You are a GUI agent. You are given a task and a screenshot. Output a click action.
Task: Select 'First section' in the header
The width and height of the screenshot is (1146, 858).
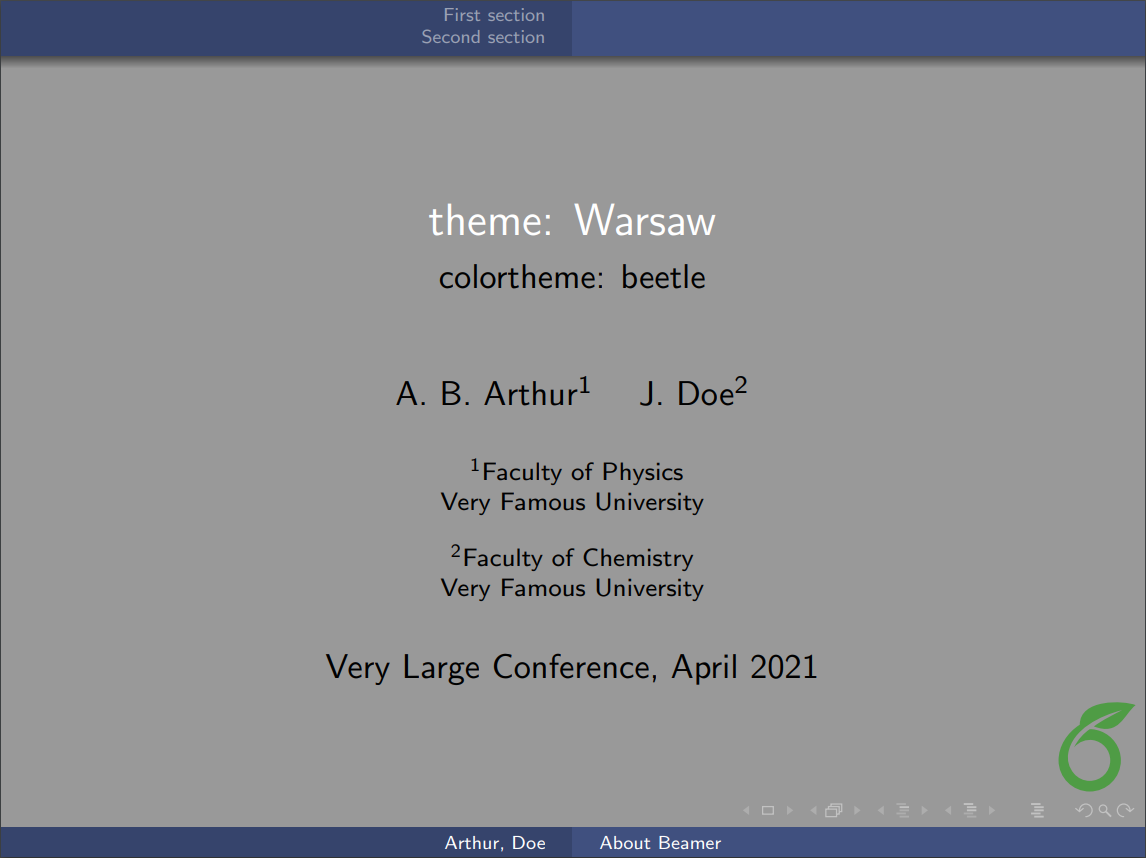493,15
